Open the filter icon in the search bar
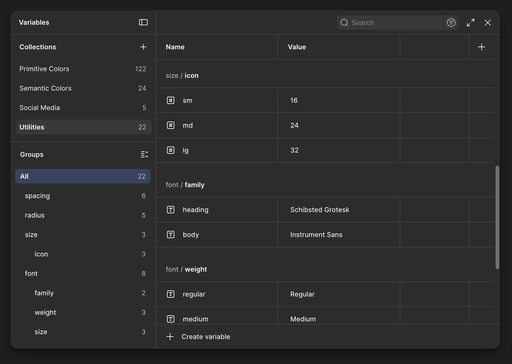This screenshot has height=364, width=512. (x=451, y=23)
